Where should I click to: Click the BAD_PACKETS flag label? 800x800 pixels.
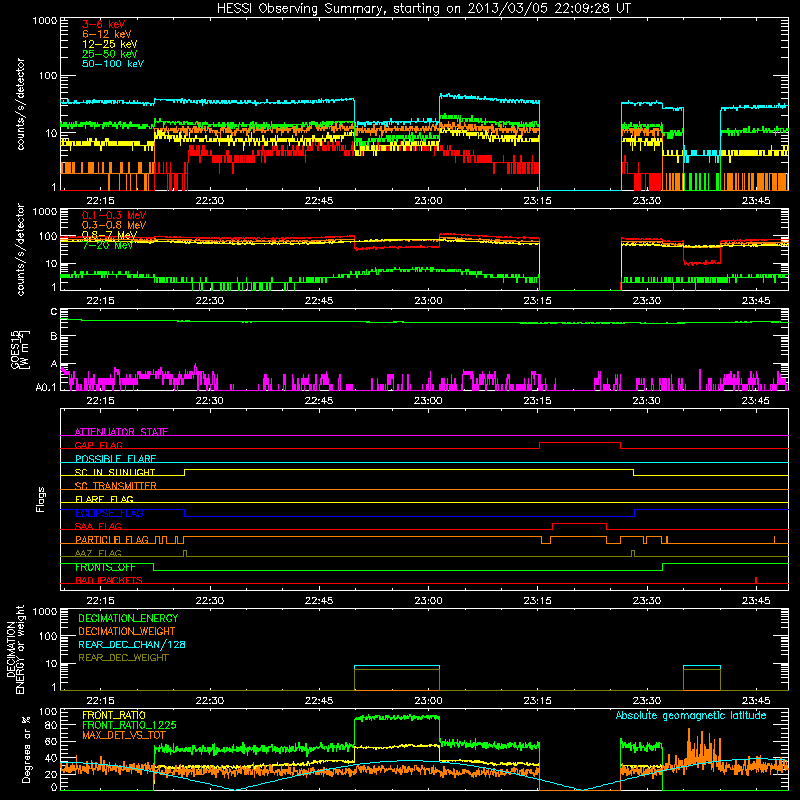tap(109, 580)
